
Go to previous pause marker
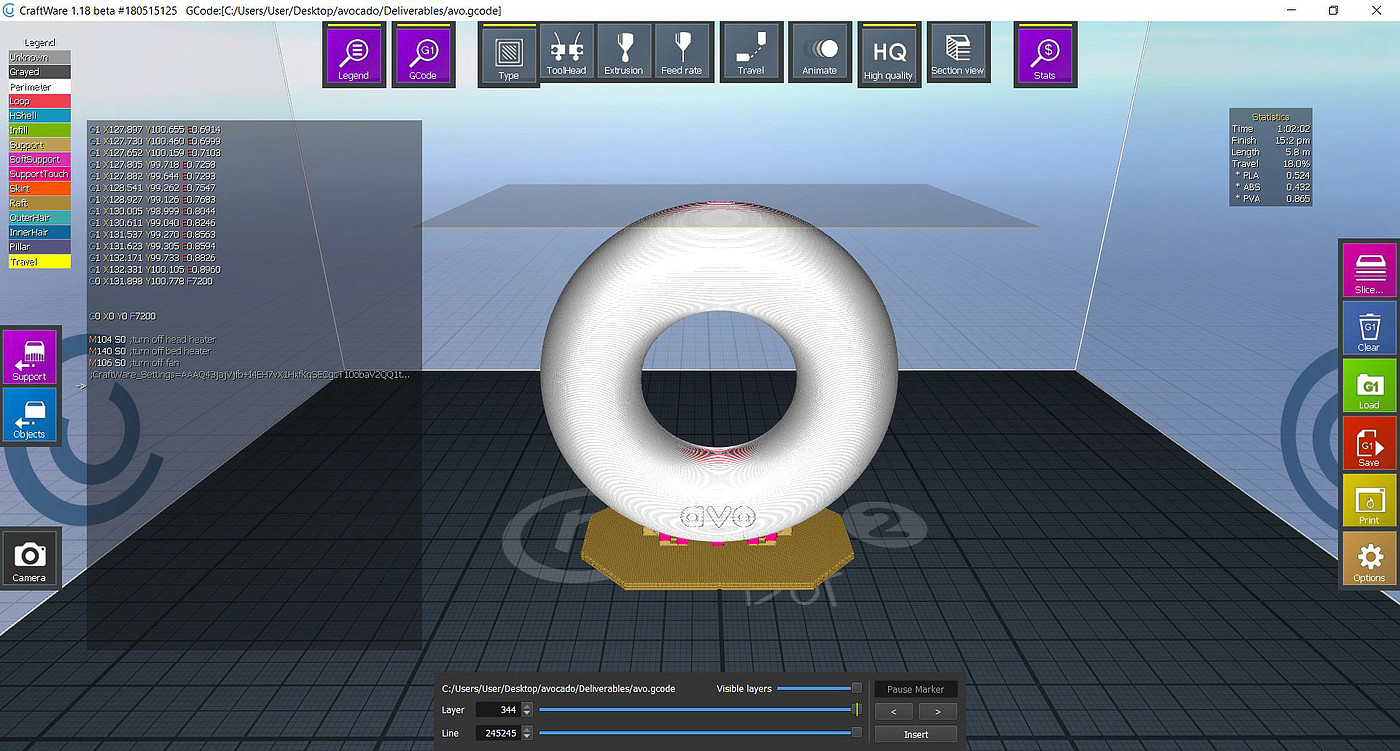click(x=895, y=712)
